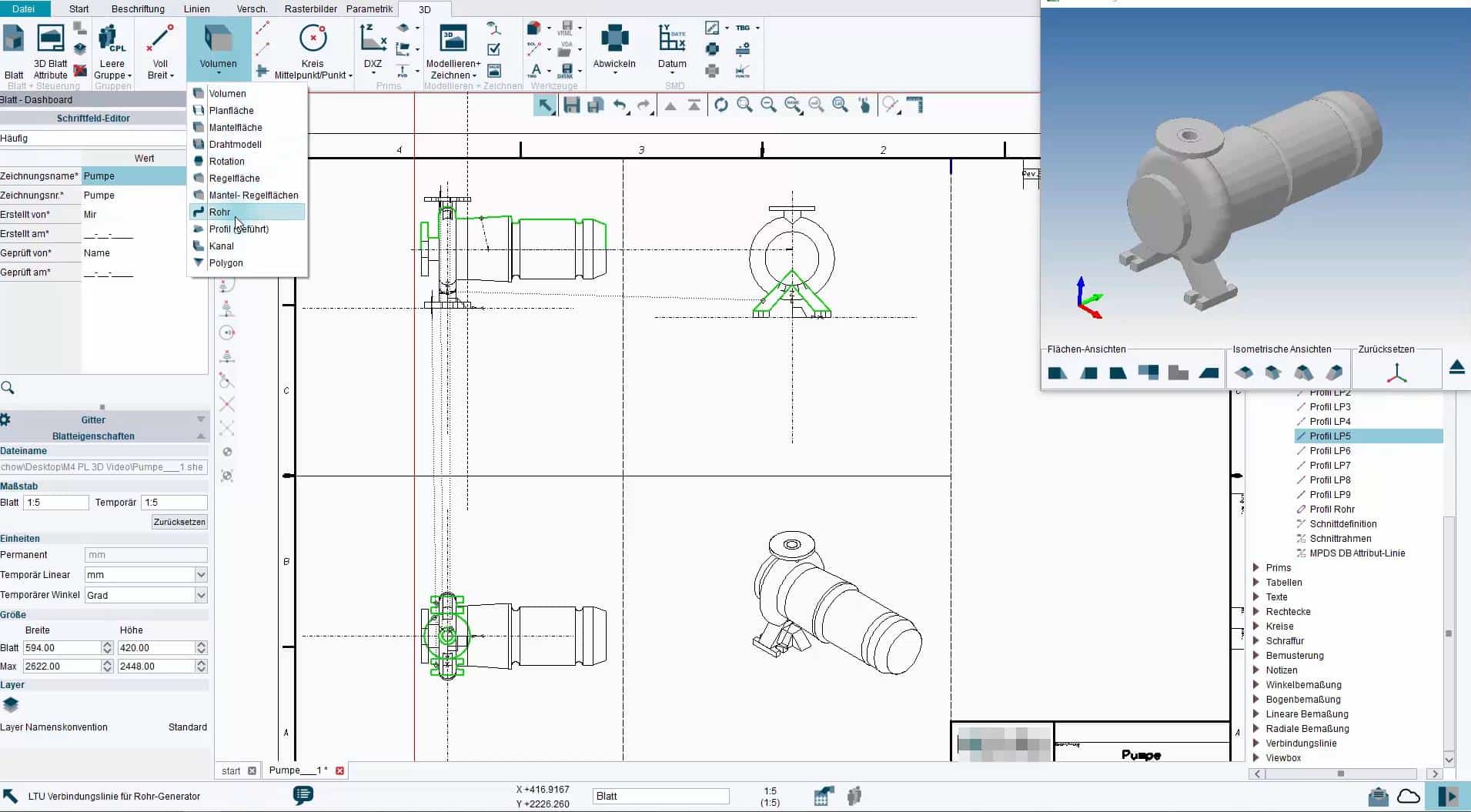Choose Rotation from the Volumen menu

227,161
